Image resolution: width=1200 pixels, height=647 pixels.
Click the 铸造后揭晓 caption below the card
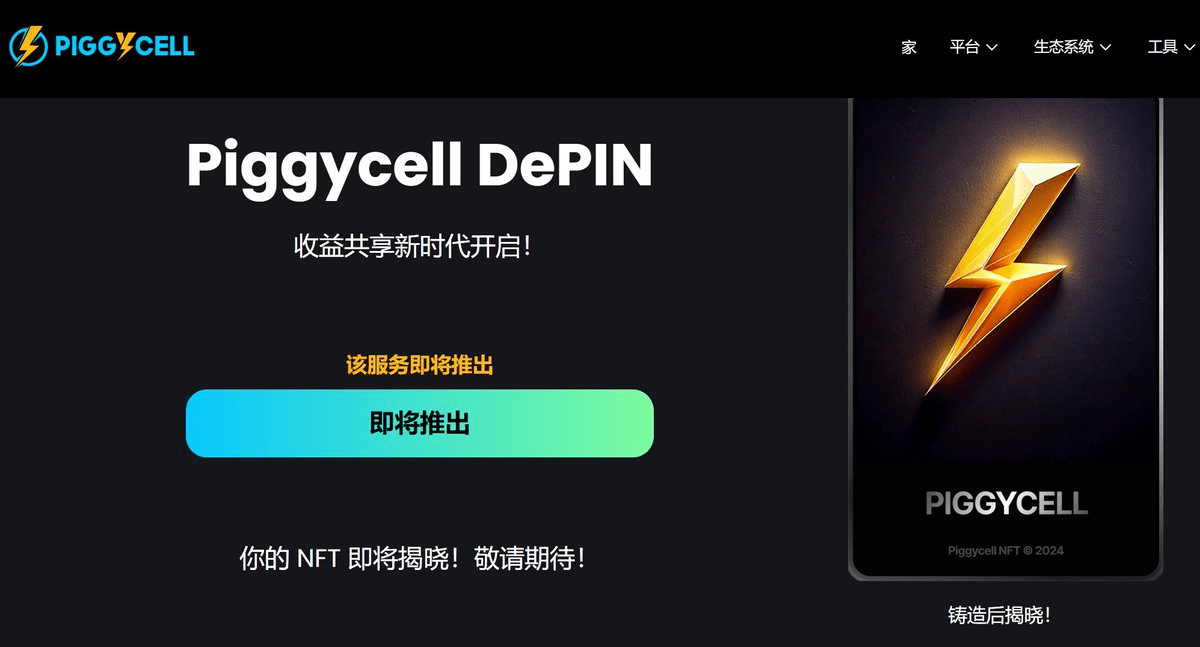click(x=1000, y=615)
